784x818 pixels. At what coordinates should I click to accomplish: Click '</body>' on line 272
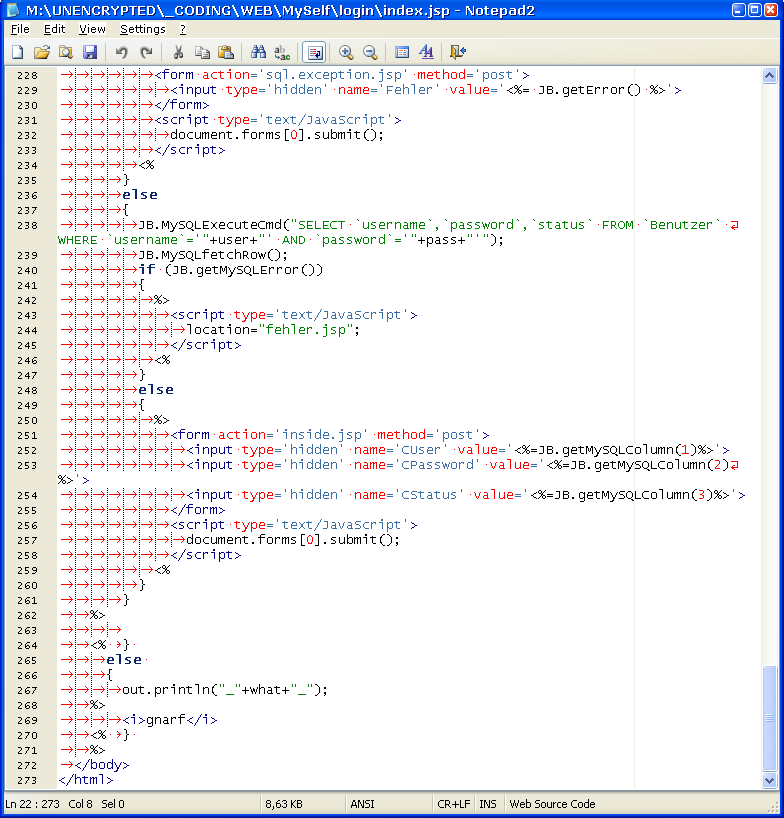102,765
